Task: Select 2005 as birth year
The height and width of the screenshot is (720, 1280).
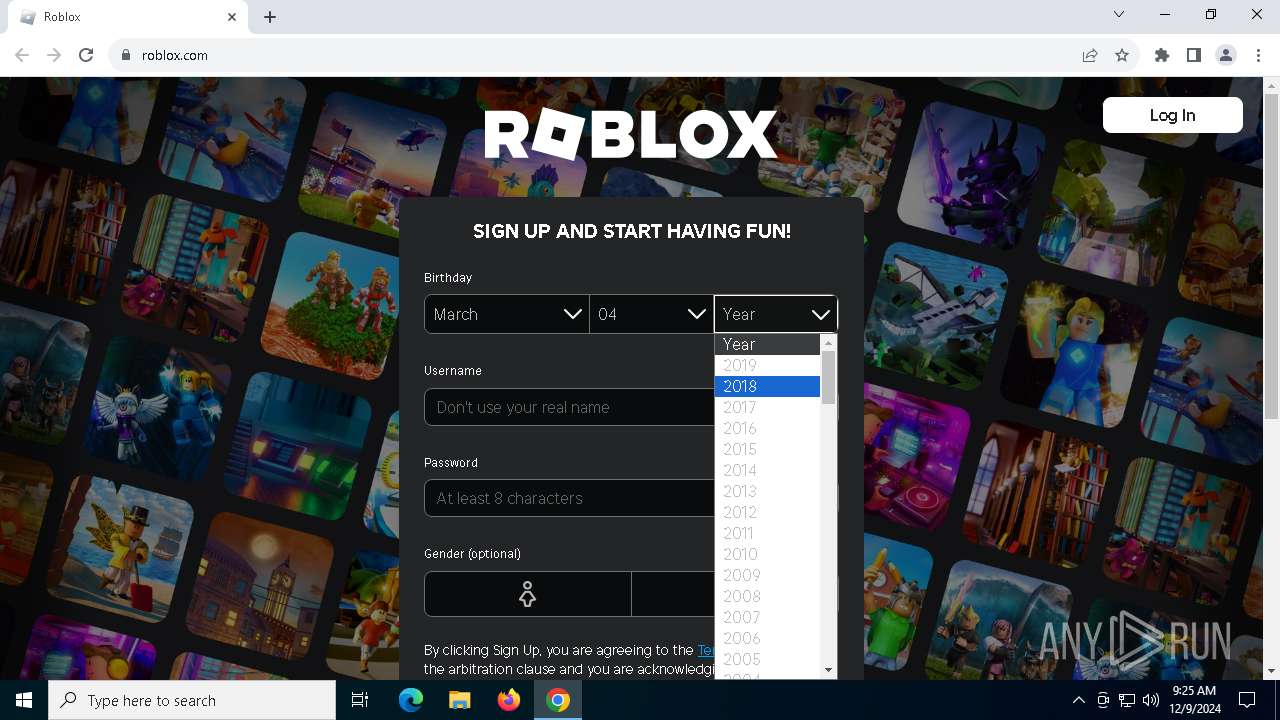Action: 768,659
